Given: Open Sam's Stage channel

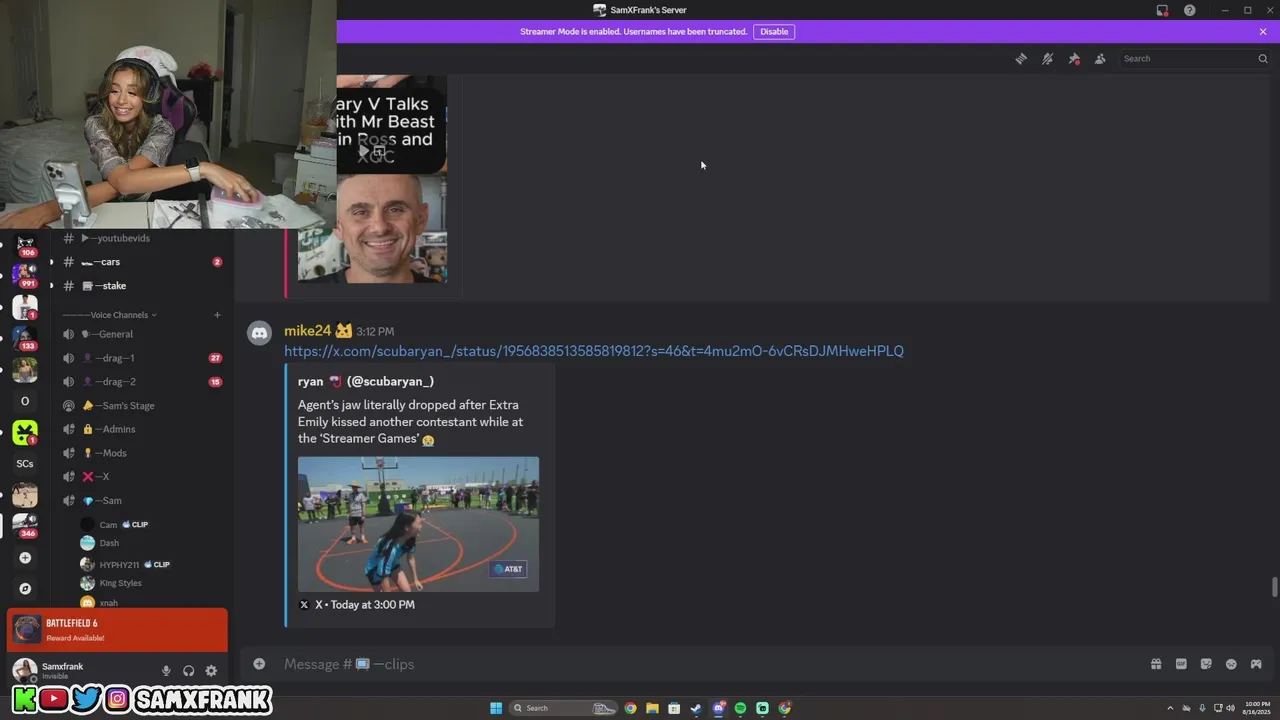Looking at the screenshot, I should tap(142, 406).
